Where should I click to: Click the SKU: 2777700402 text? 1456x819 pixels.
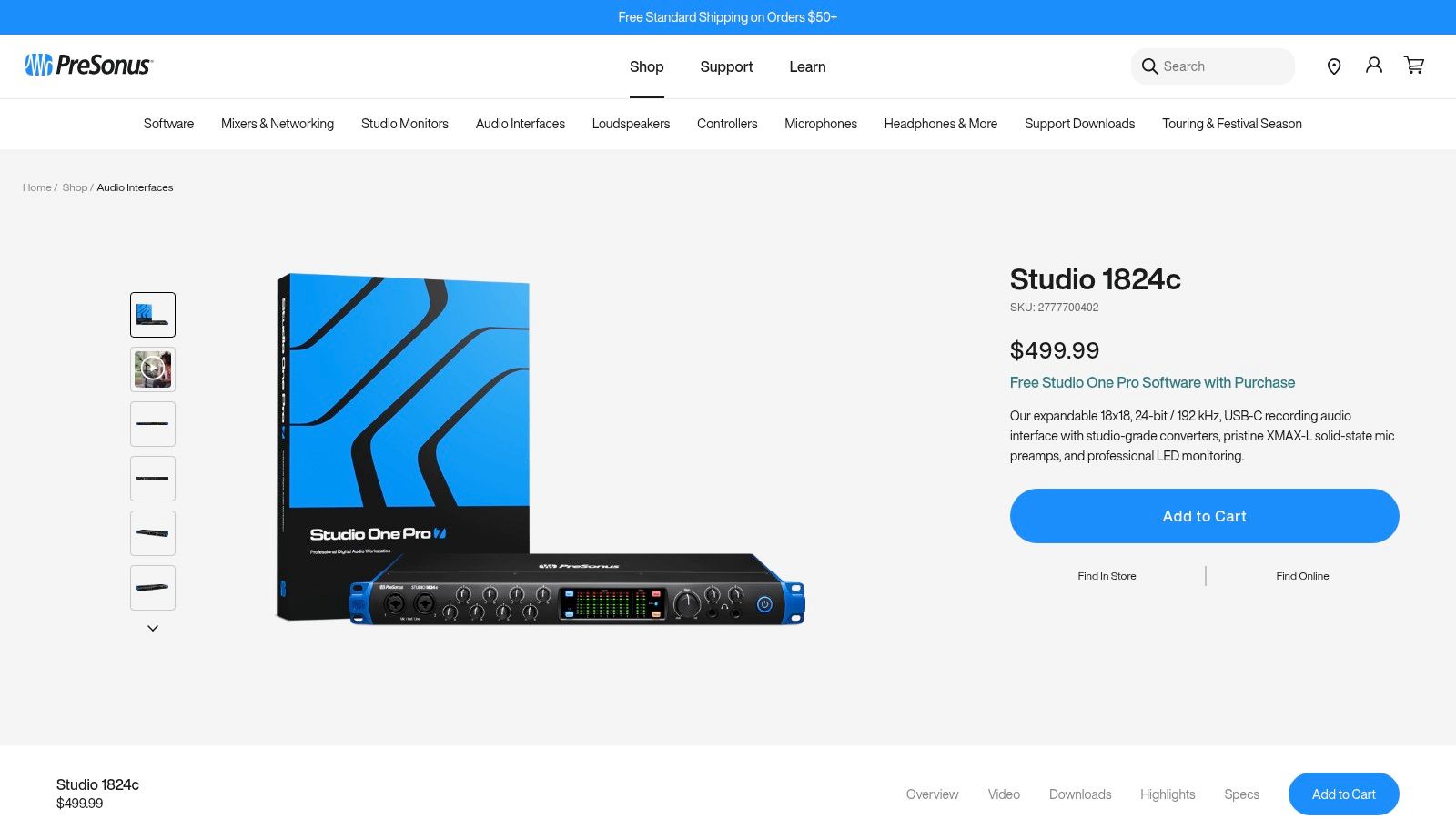1054,308
